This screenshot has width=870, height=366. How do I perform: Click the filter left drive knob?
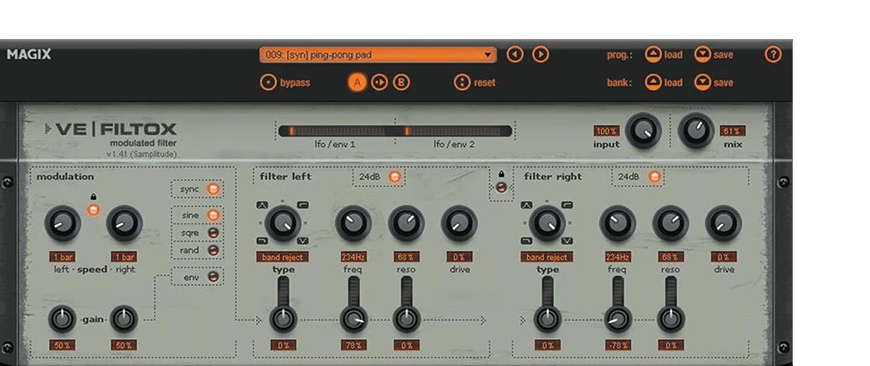point(459,223)
